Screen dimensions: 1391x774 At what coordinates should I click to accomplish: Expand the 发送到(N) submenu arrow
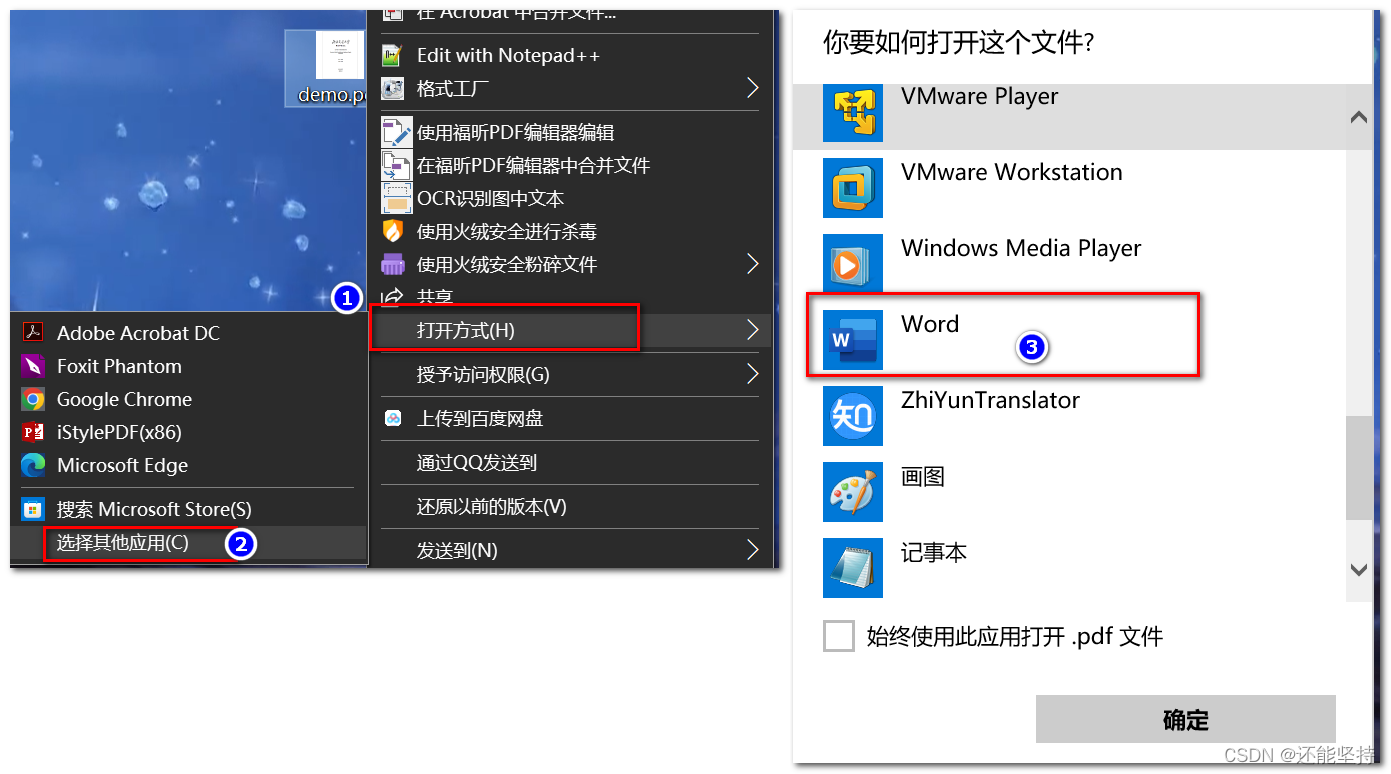point(752,550)
